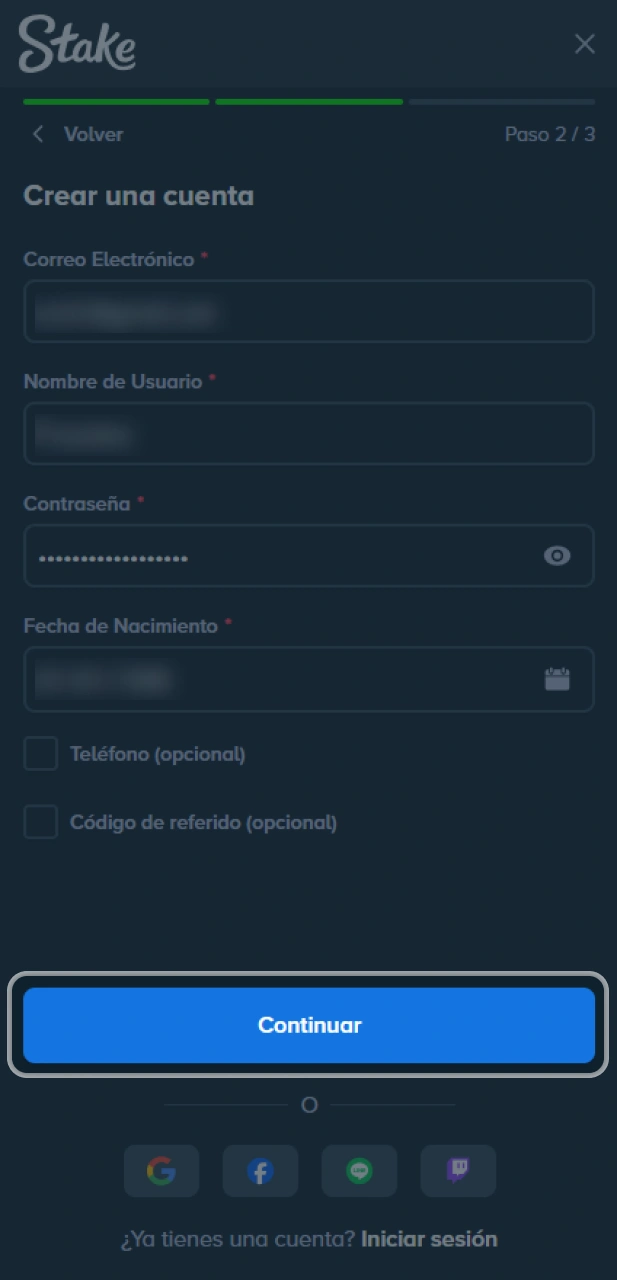Sign up using the Facebook icon
617x1280 pixels.
pos(260,1171)
